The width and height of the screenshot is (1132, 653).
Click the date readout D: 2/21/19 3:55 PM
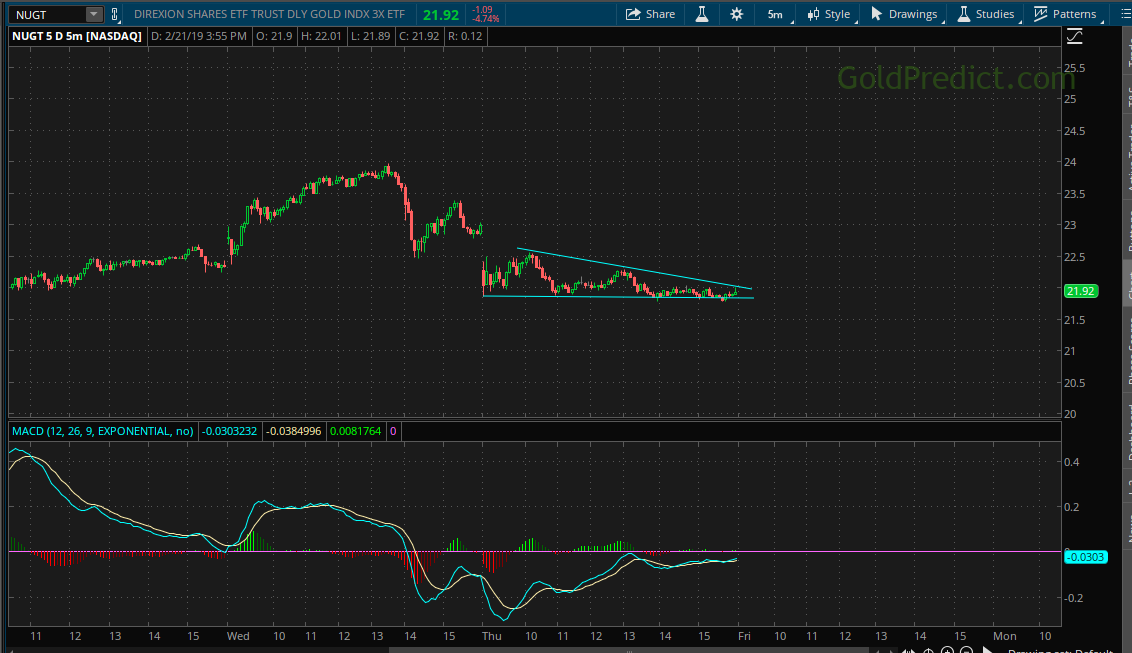click(199, 36)
